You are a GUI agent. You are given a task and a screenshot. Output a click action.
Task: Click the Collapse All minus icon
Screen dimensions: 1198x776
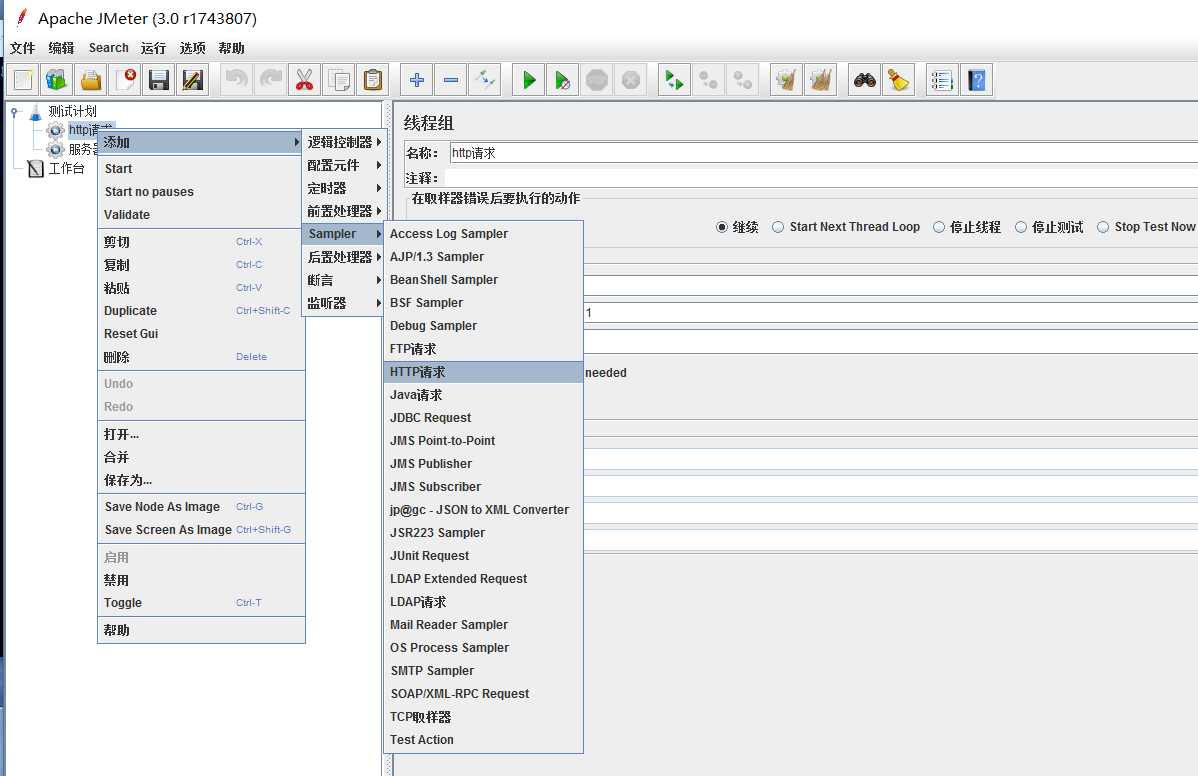click(x=451, y=80)
